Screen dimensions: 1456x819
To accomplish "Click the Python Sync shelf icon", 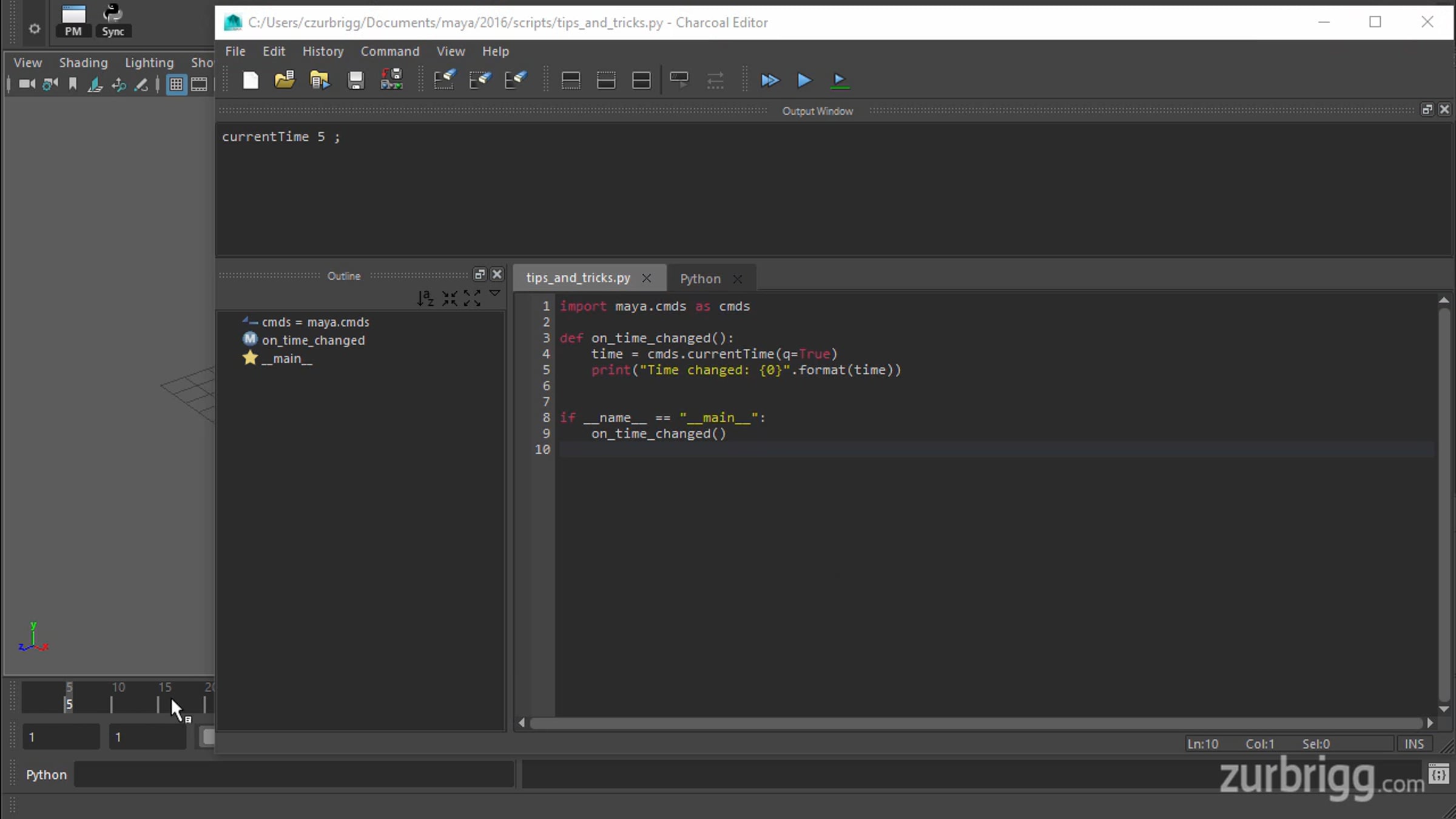I will 113,20.
